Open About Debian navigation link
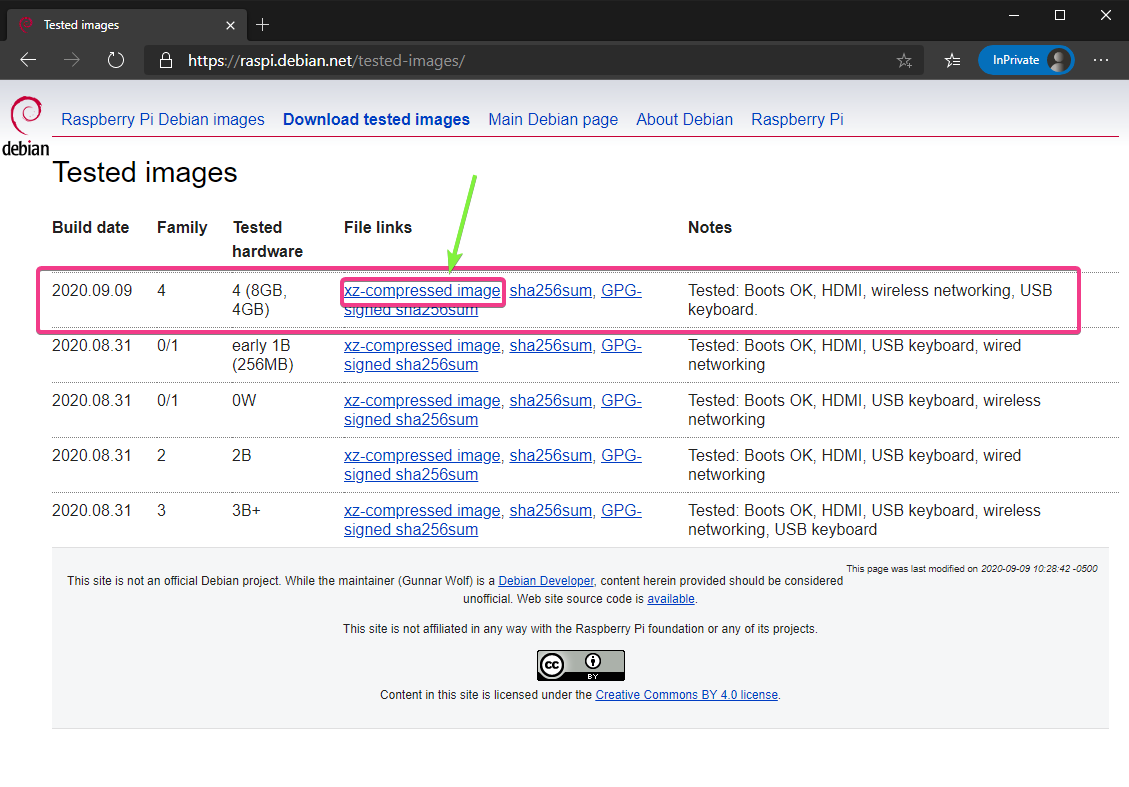The image size is (1129, 787). click(684, 119)
